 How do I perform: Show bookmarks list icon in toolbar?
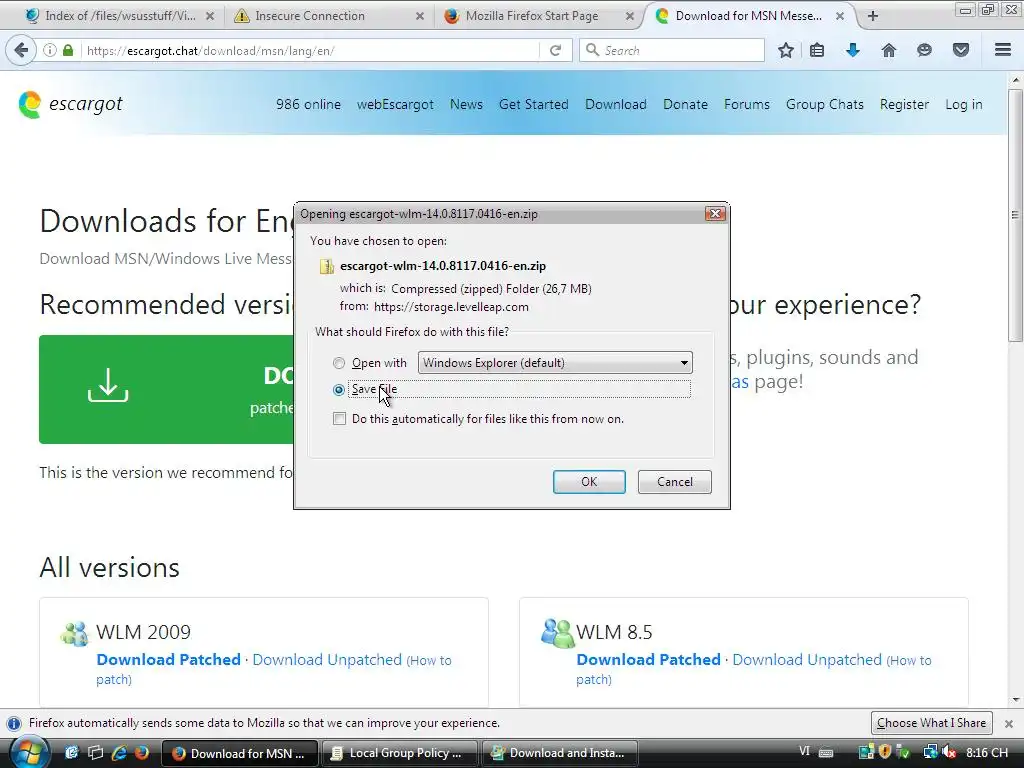point(817,50)
